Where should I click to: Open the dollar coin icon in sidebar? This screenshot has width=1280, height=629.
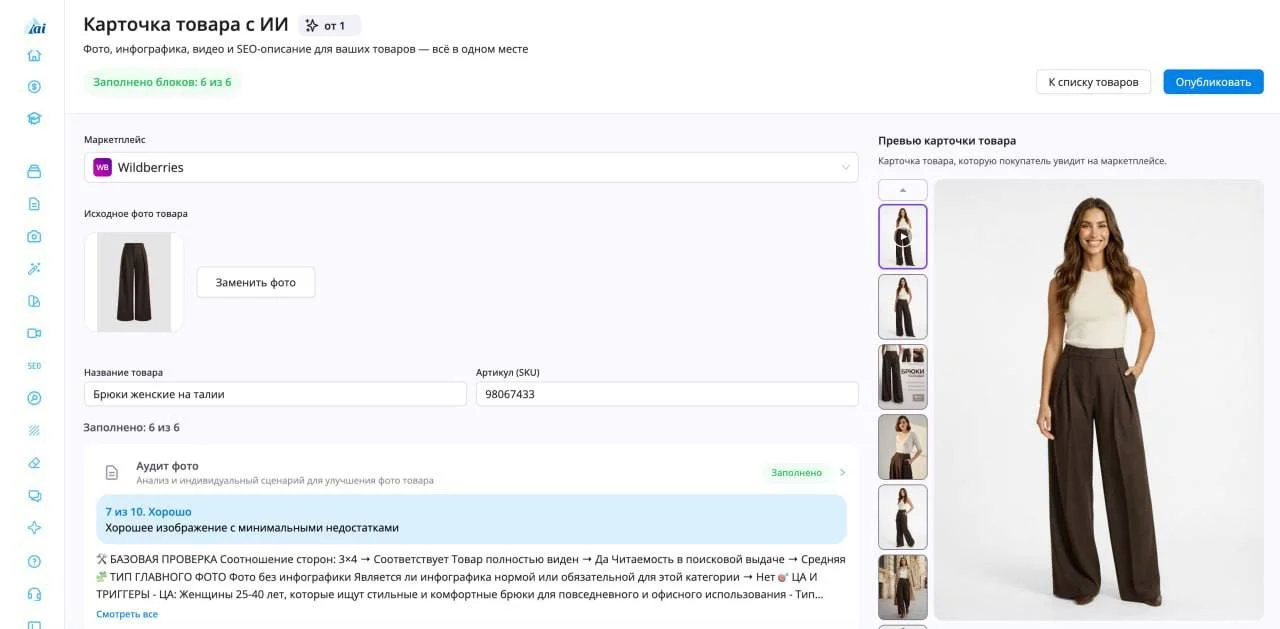point(34,87)
